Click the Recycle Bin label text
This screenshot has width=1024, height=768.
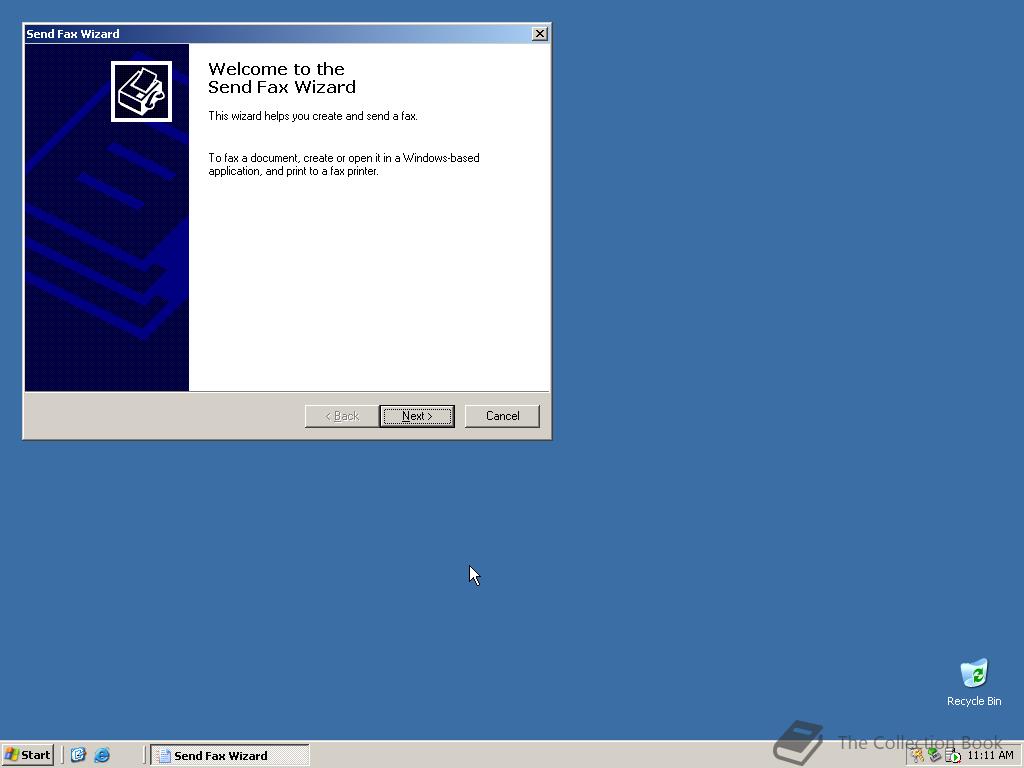coord(974,701)
